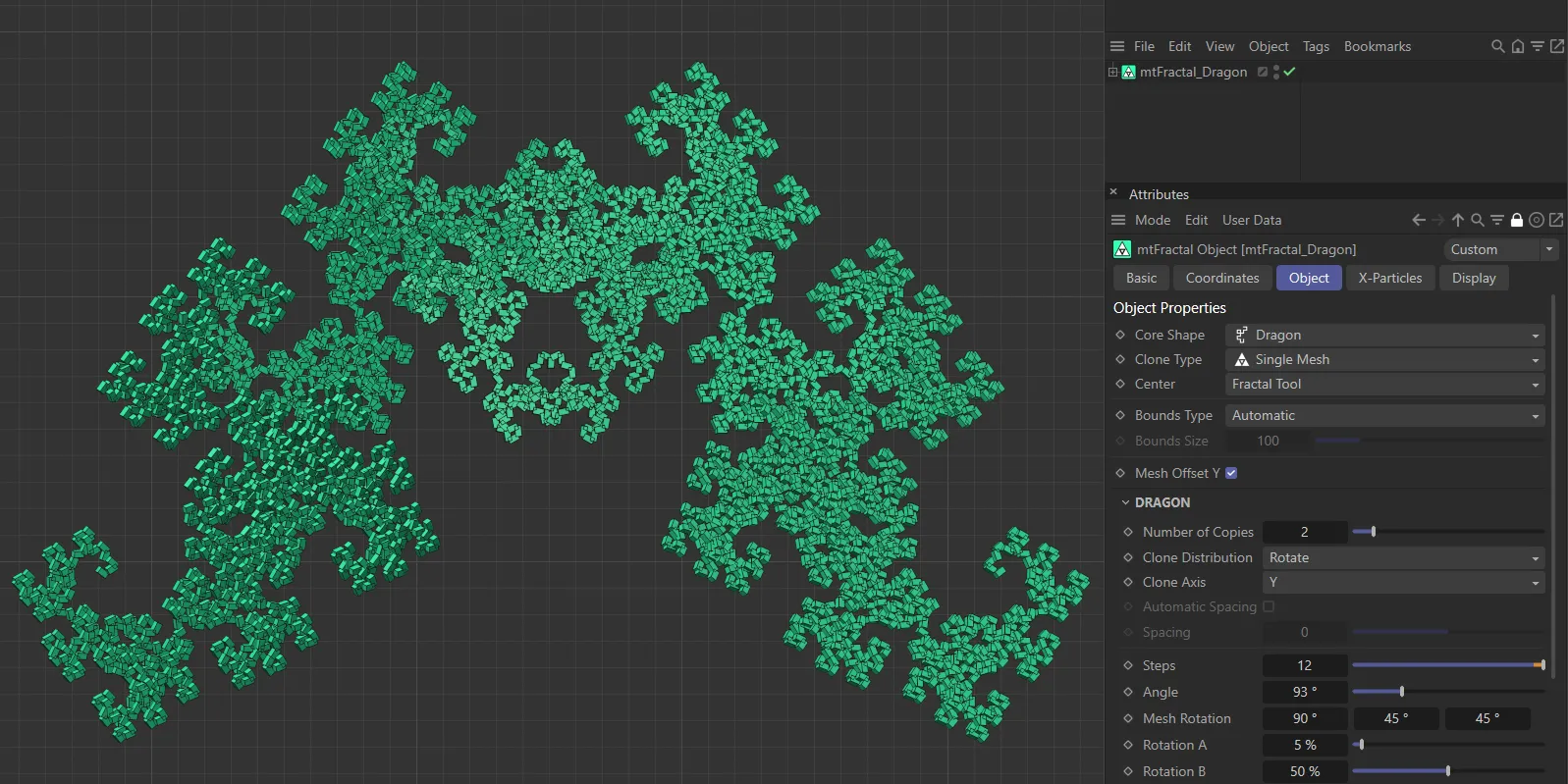Click the keyframe diamond next to Bounds Type

point(1120,415)
